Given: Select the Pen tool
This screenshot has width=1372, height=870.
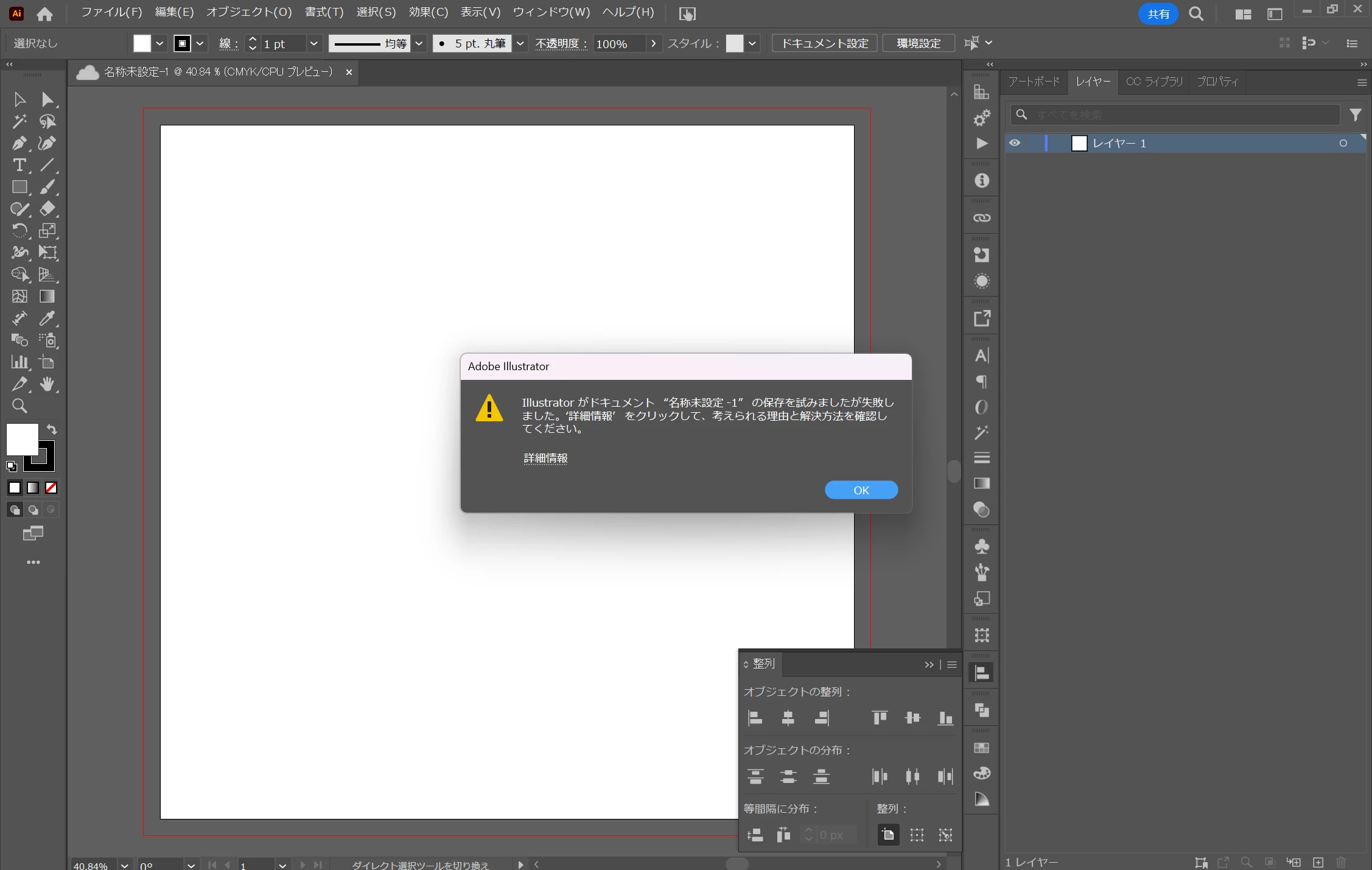Looking at the screenshot, I should 19,144.
